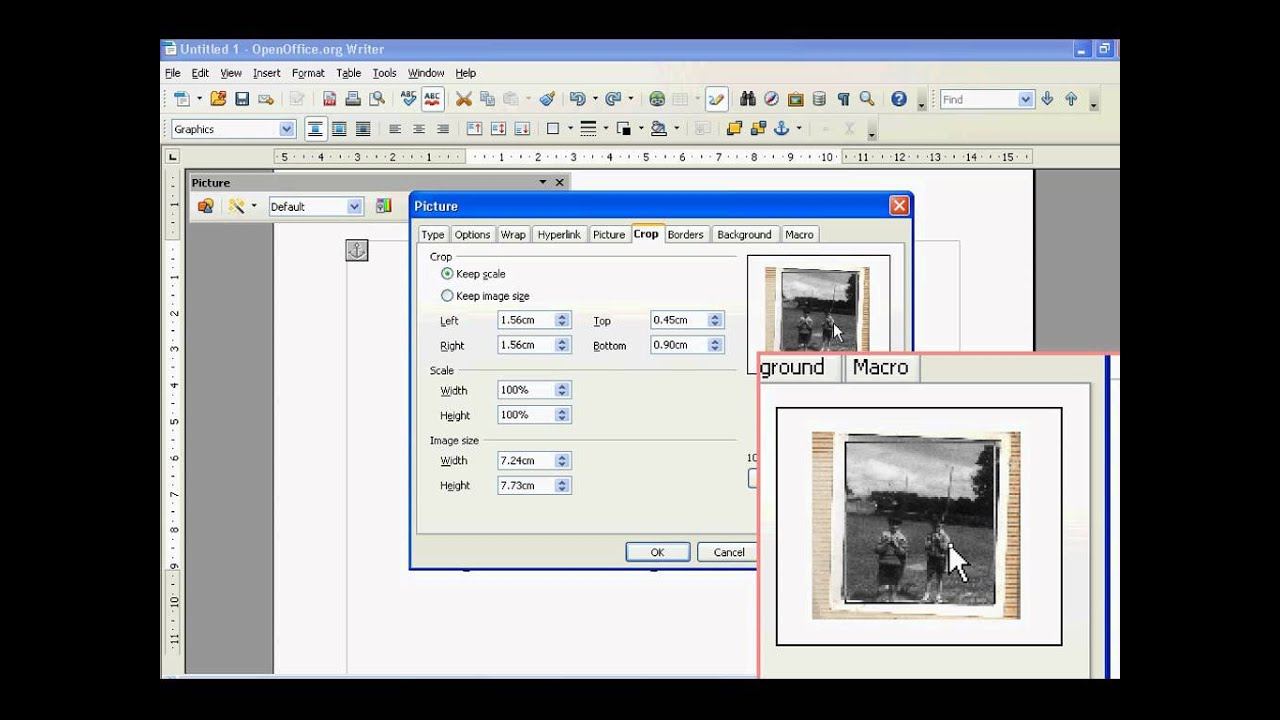Toggle Nonprinting Characters
This screenshot has width=1280, height=720.
coord(843,99)
